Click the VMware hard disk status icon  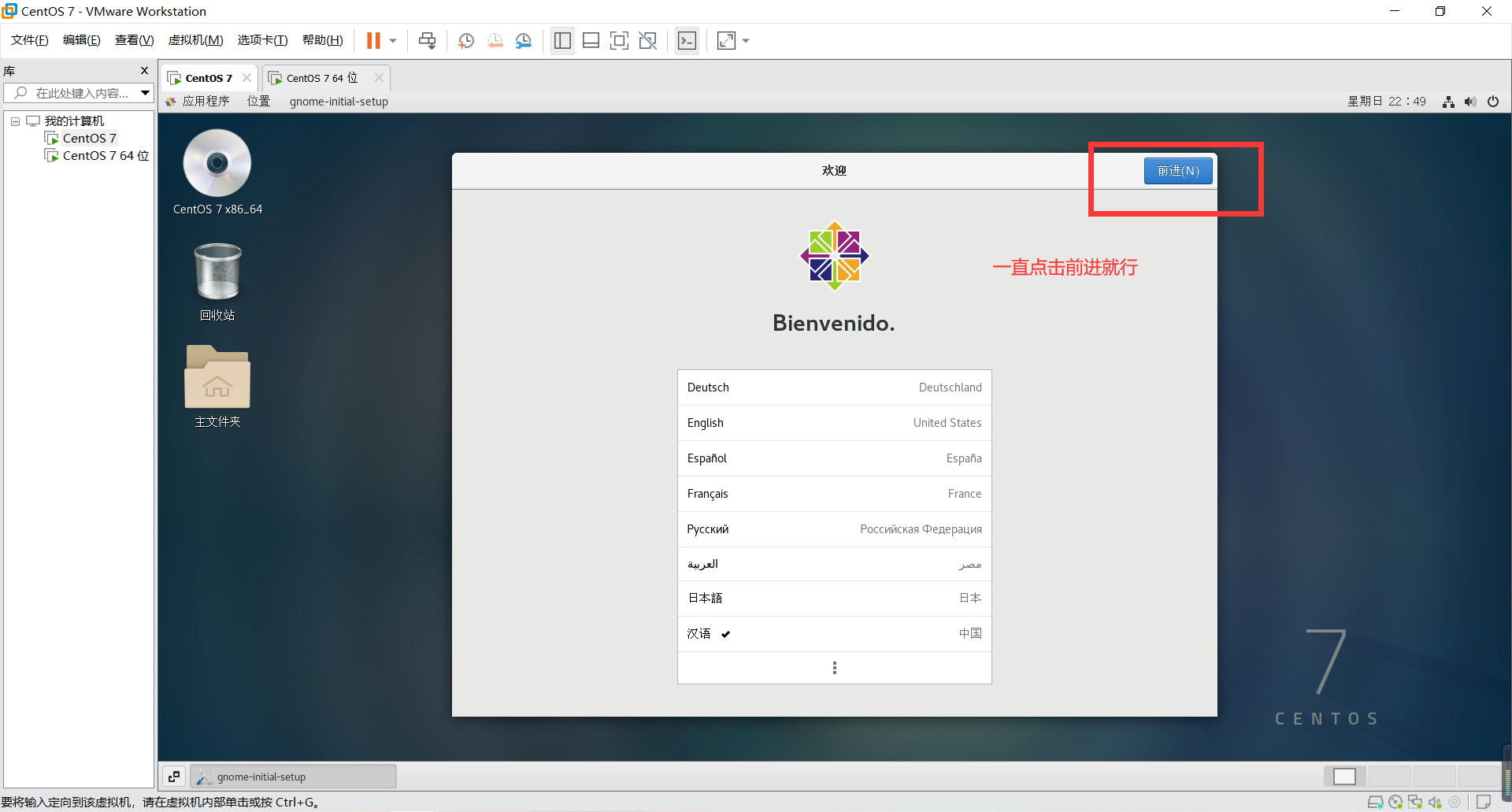pyautogui.click(x=1375, y=803)
